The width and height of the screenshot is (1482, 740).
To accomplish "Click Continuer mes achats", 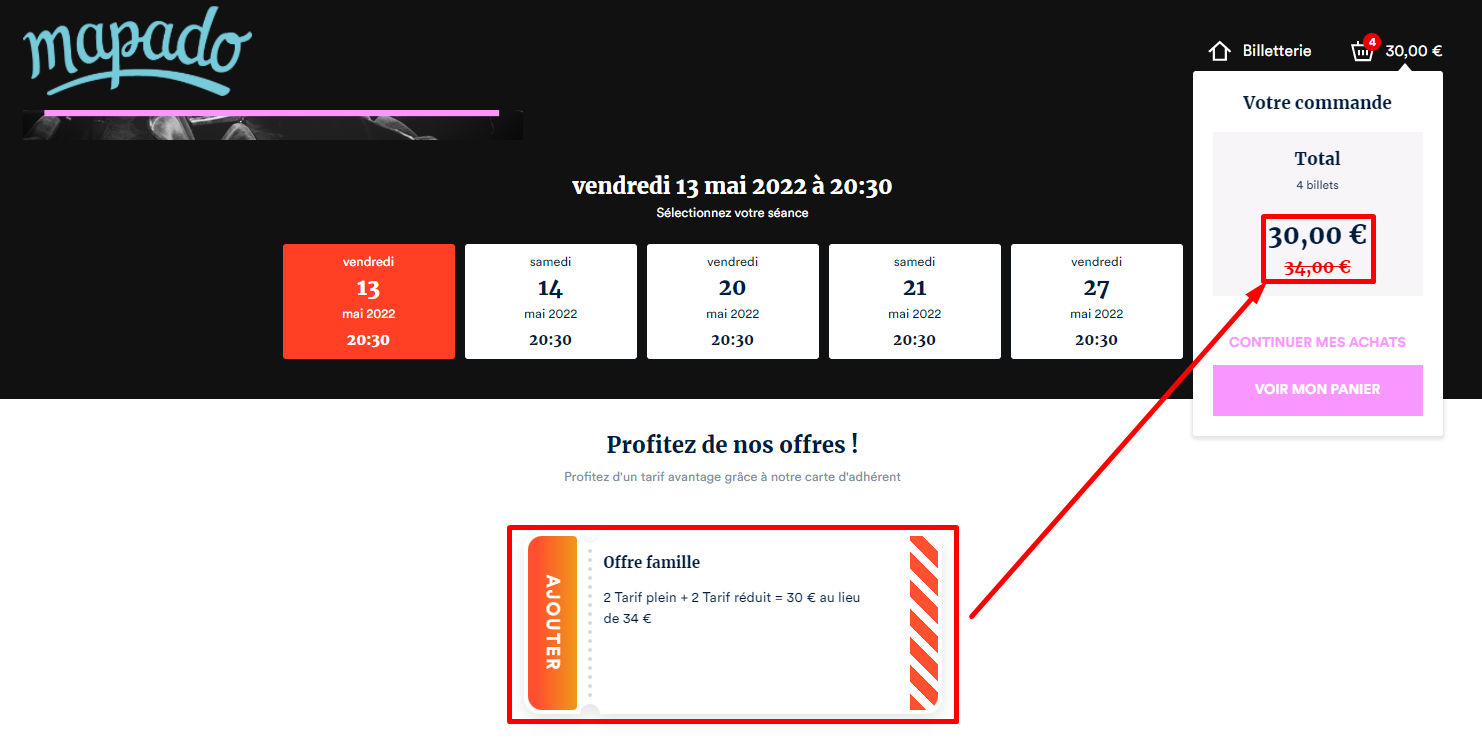I will [x=1317, y=342].
